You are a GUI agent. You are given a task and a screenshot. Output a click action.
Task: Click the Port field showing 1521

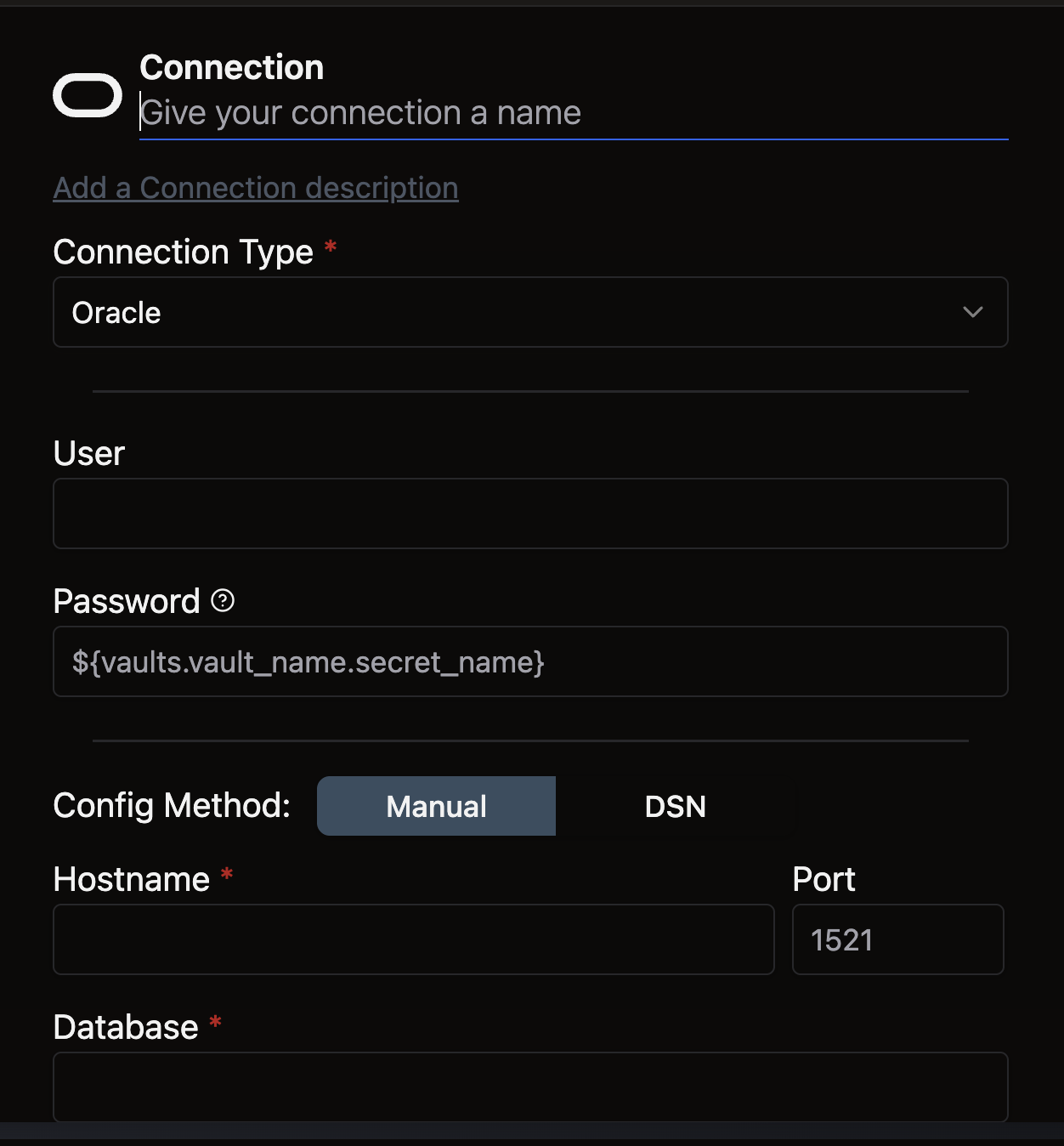[897, 939]
